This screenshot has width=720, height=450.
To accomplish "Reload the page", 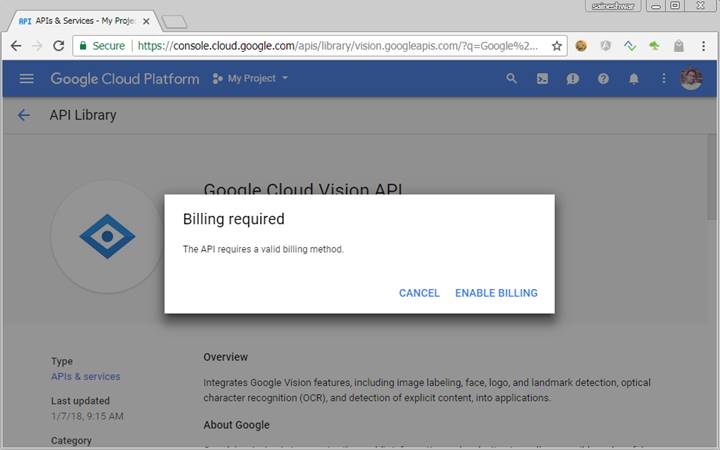I will tap(59, 45).
